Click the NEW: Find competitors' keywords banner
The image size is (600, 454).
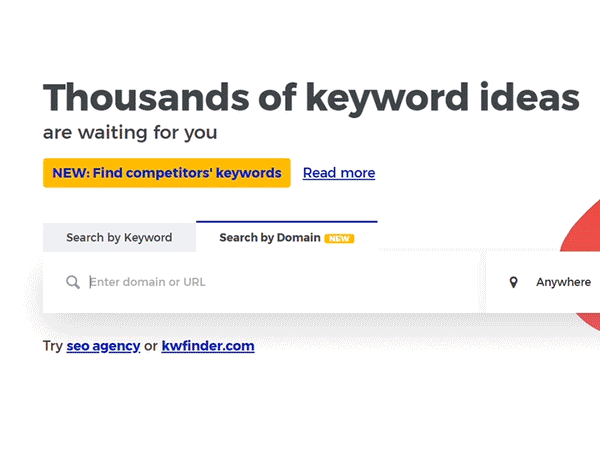[x=167, y=173]
